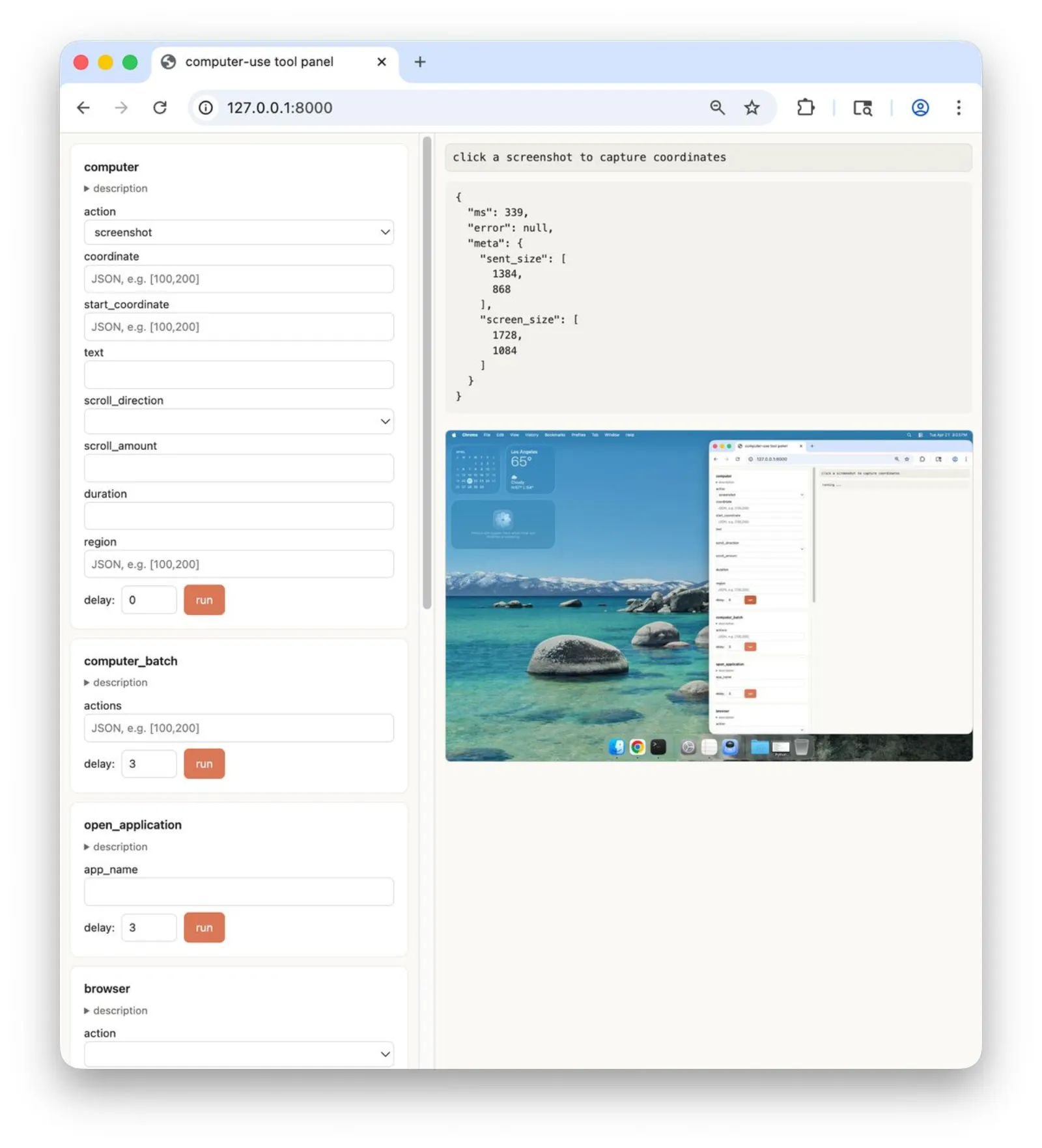Focus the duration input field
This screenshot has width=1042, height=1148.
(239, 516)
